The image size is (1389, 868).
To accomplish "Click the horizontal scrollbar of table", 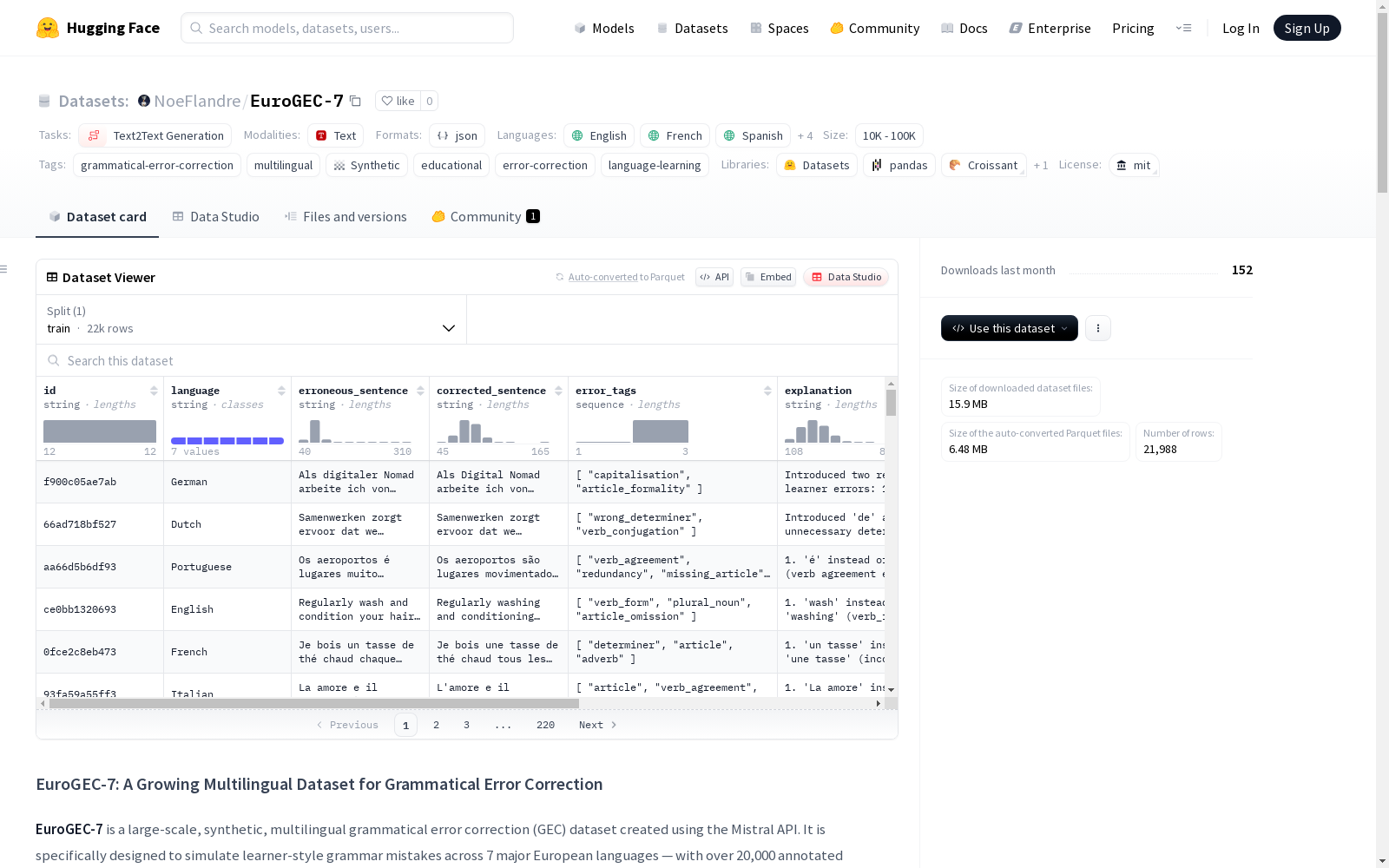I will click(314, 703).
